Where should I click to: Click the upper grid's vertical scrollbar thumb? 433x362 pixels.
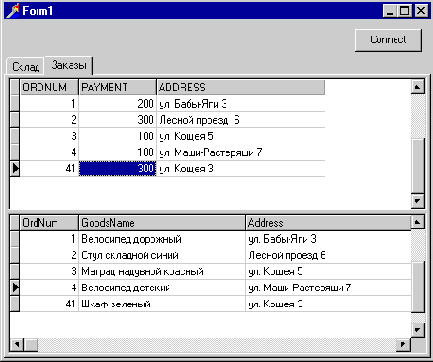click(417, 165)
